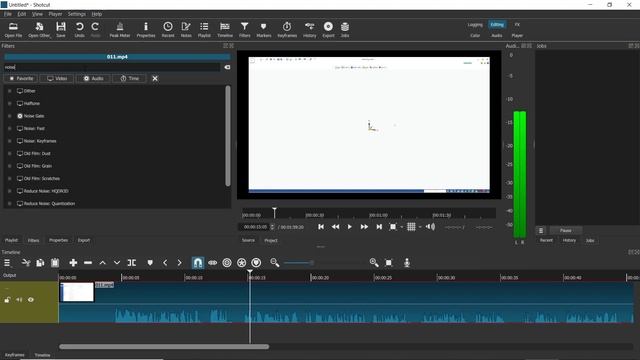Open the Jobs toolbar icon
The height and width of the screenshot is (360, 640).
click(x=345, y=30)
